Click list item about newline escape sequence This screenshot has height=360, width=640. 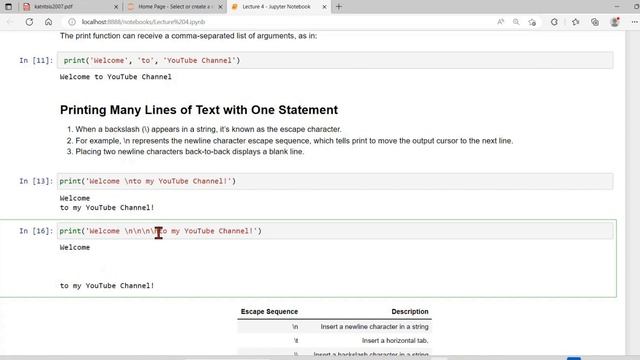click(x=294, y=141)
